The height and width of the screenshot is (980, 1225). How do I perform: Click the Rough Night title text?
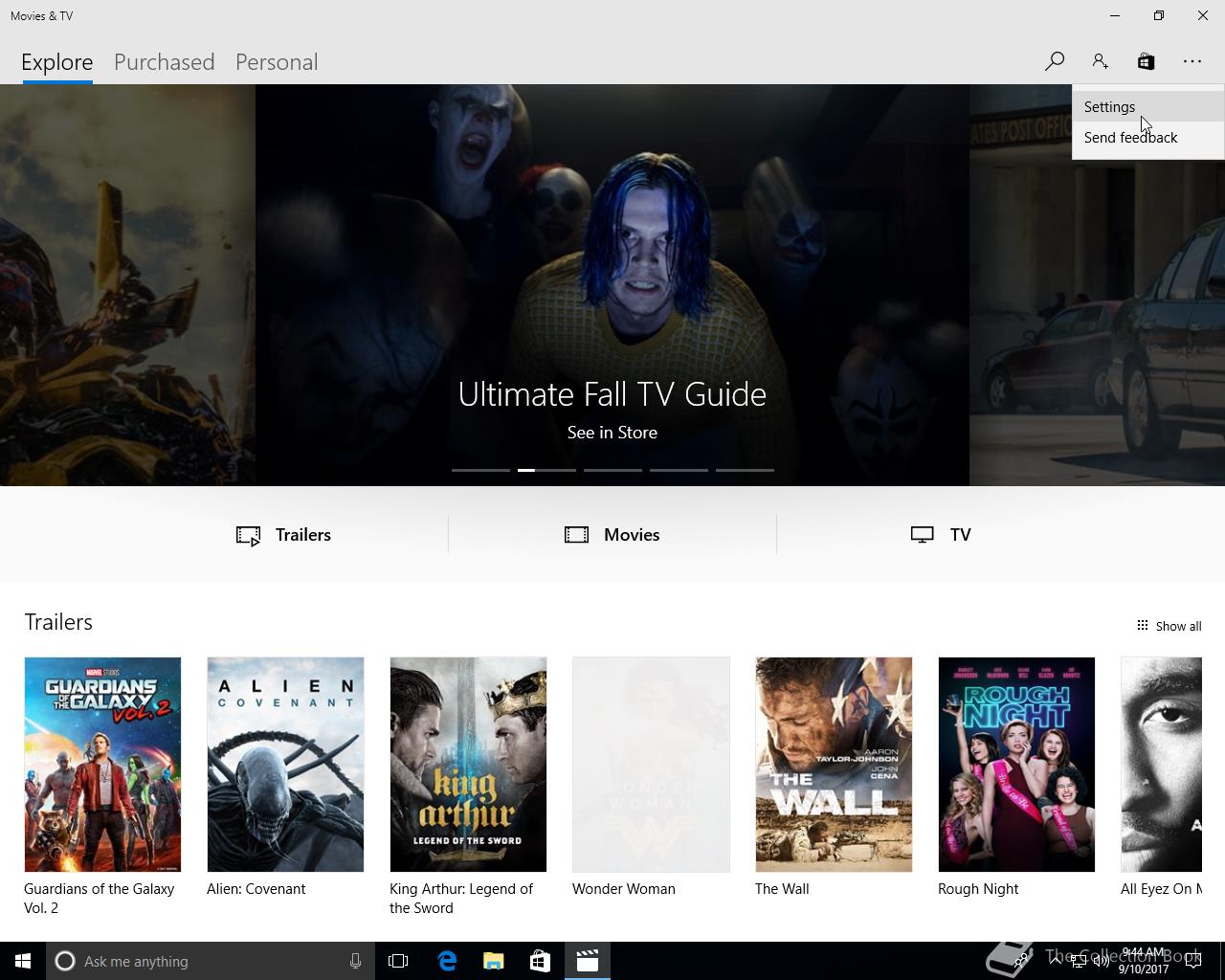[978, 889]
